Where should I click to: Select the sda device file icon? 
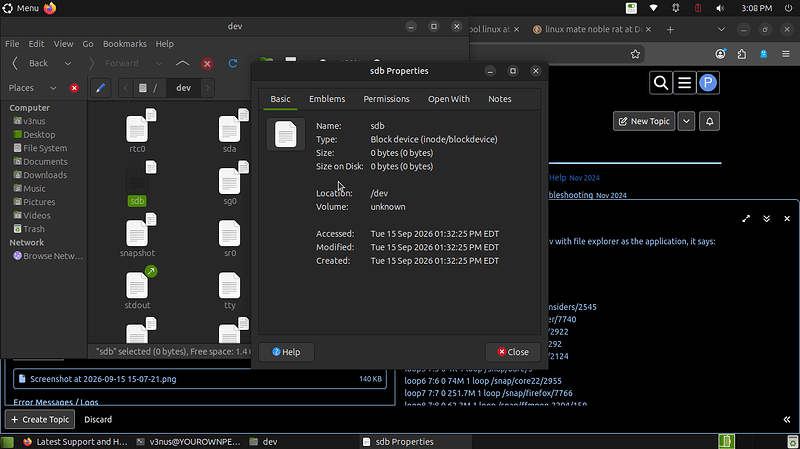coord(230,131)
